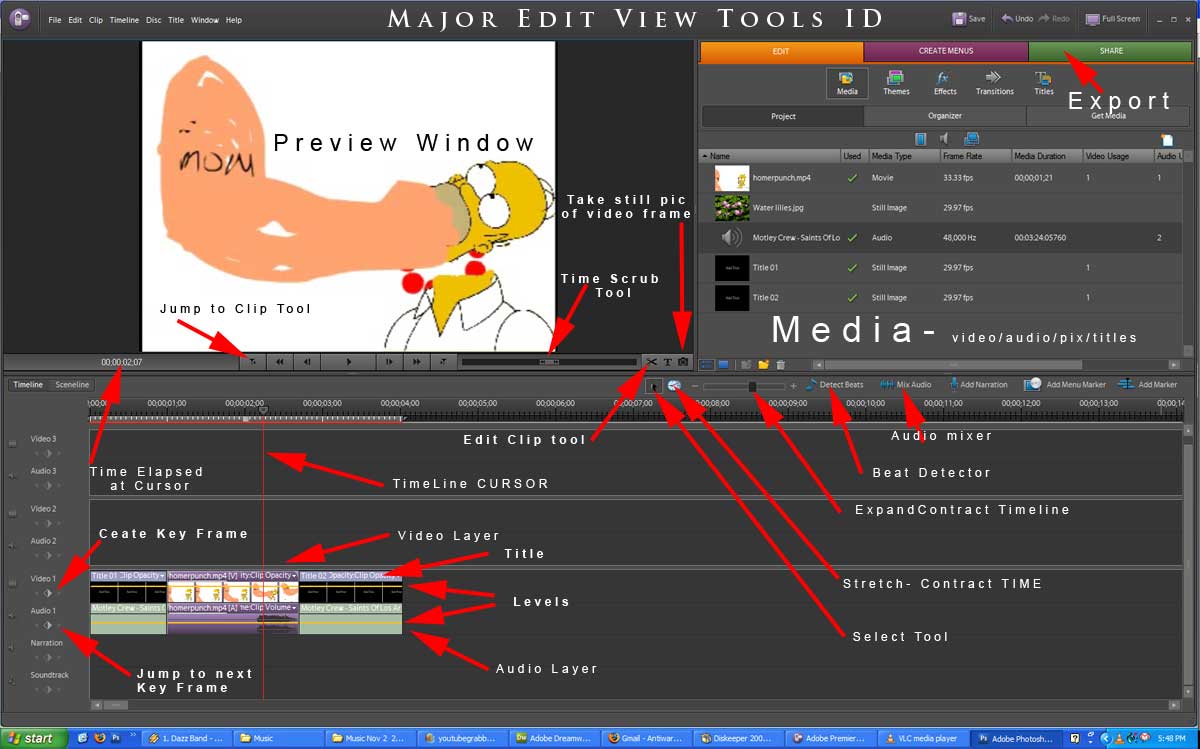The width and height of the screenshot is (1200, 749).
Task: Open the Transitions panel icon
Action: tap(994, 83)
